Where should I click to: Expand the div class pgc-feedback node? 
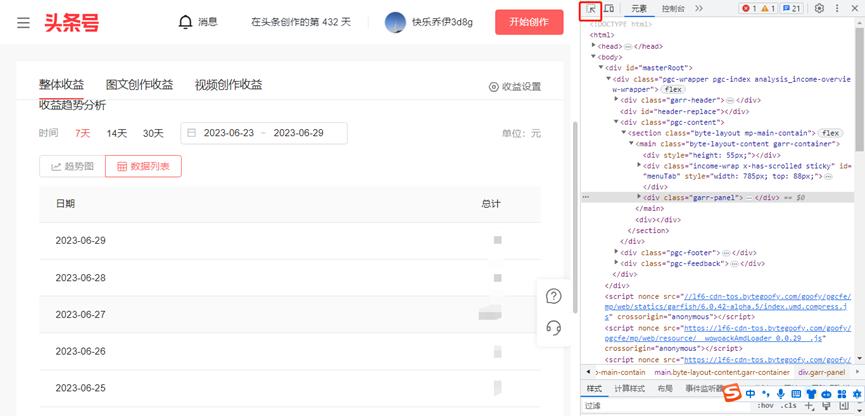616,263
